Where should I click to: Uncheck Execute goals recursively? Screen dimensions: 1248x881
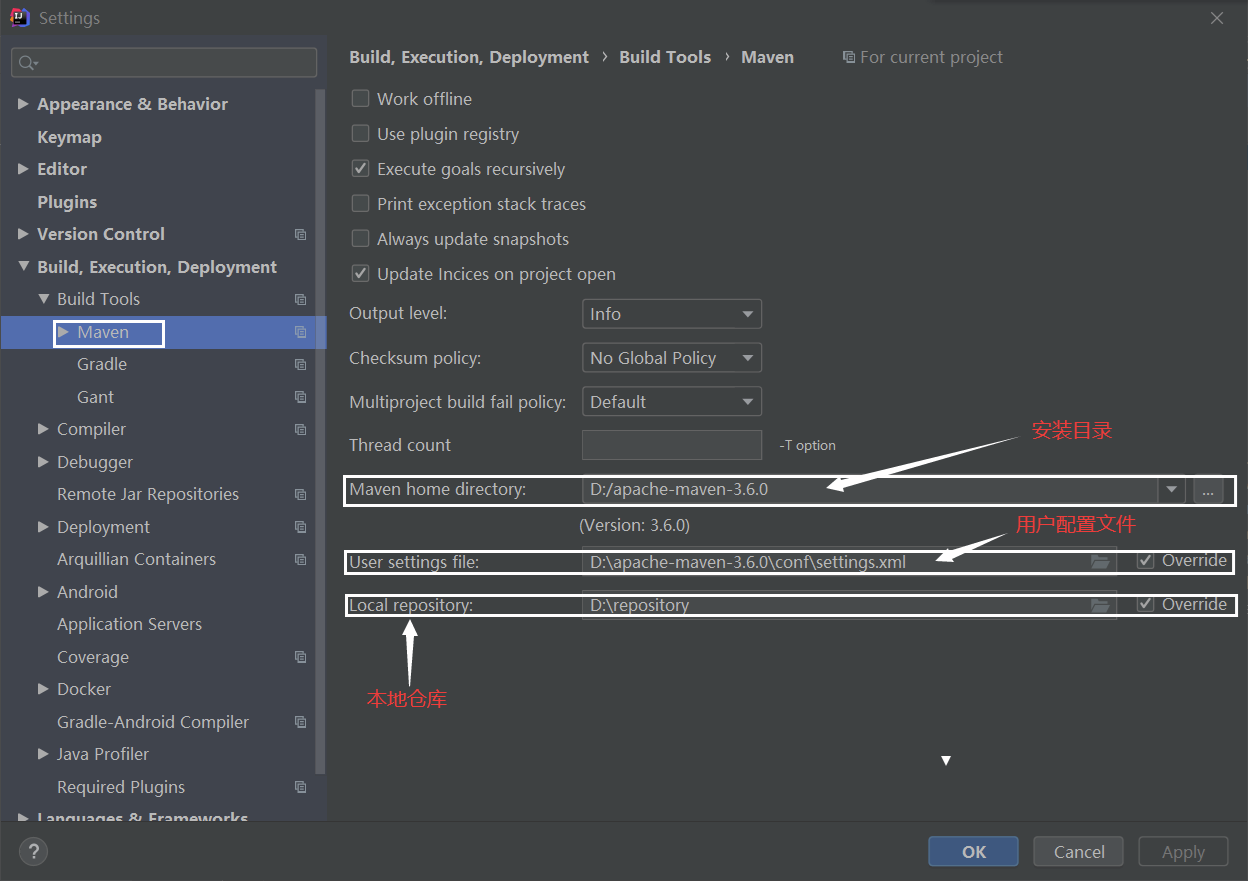360,168
